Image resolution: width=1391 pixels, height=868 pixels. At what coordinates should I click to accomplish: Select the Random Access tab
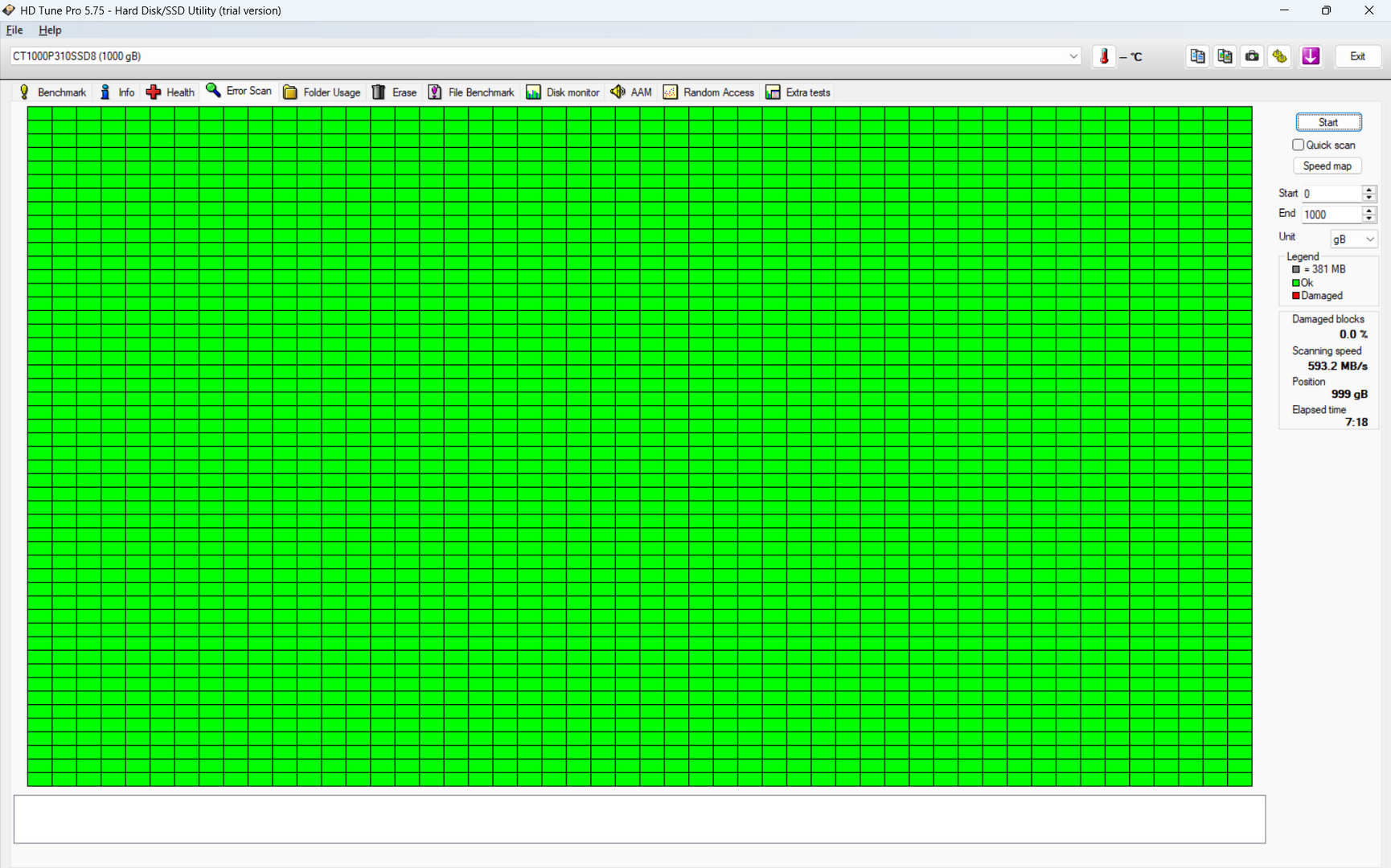[708, 92]
